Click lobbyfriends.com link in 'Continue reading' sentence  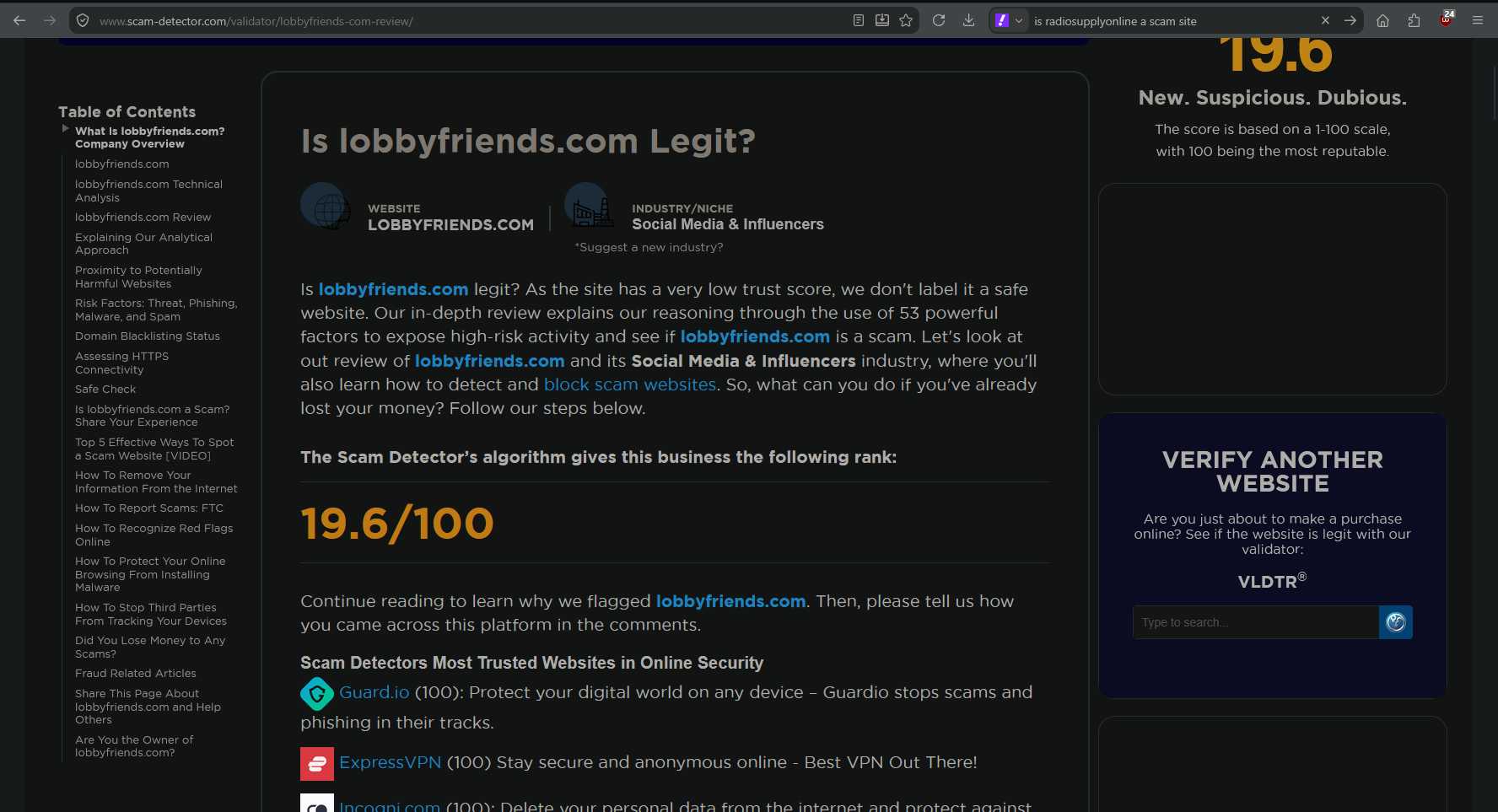click(730, 601)
